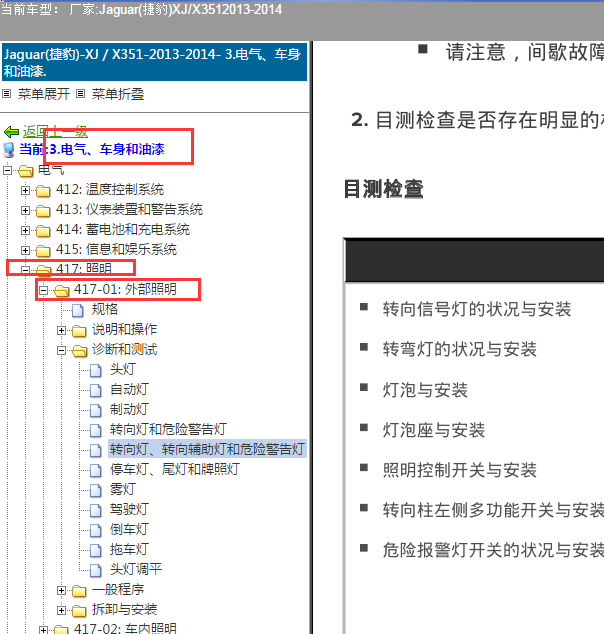
Task: Click the computer icon beside 当前:3.电气
Action: (8, 150)
